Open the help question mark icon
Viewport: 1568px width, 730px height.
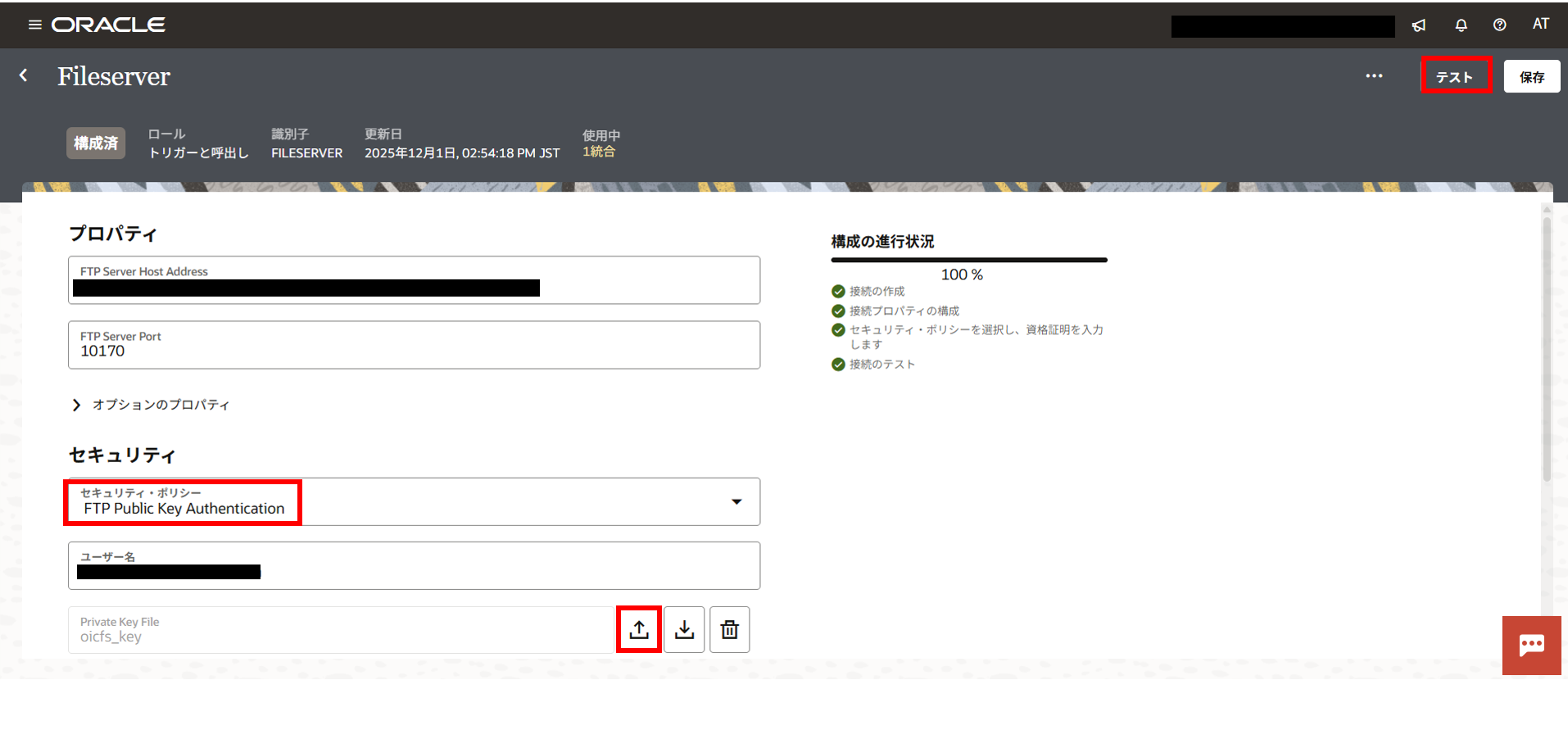tap(1499, 25)
